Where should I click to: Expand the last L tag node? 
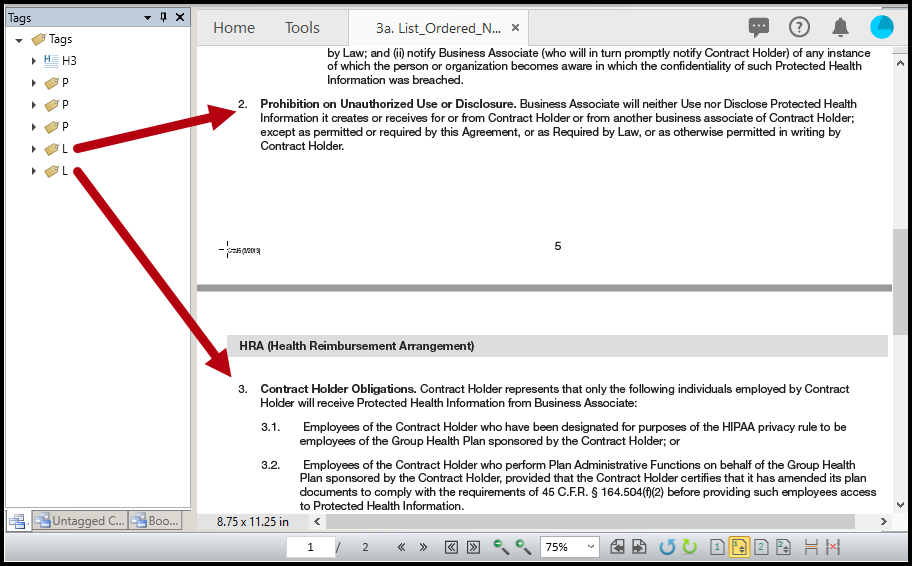tap(34, 171)
